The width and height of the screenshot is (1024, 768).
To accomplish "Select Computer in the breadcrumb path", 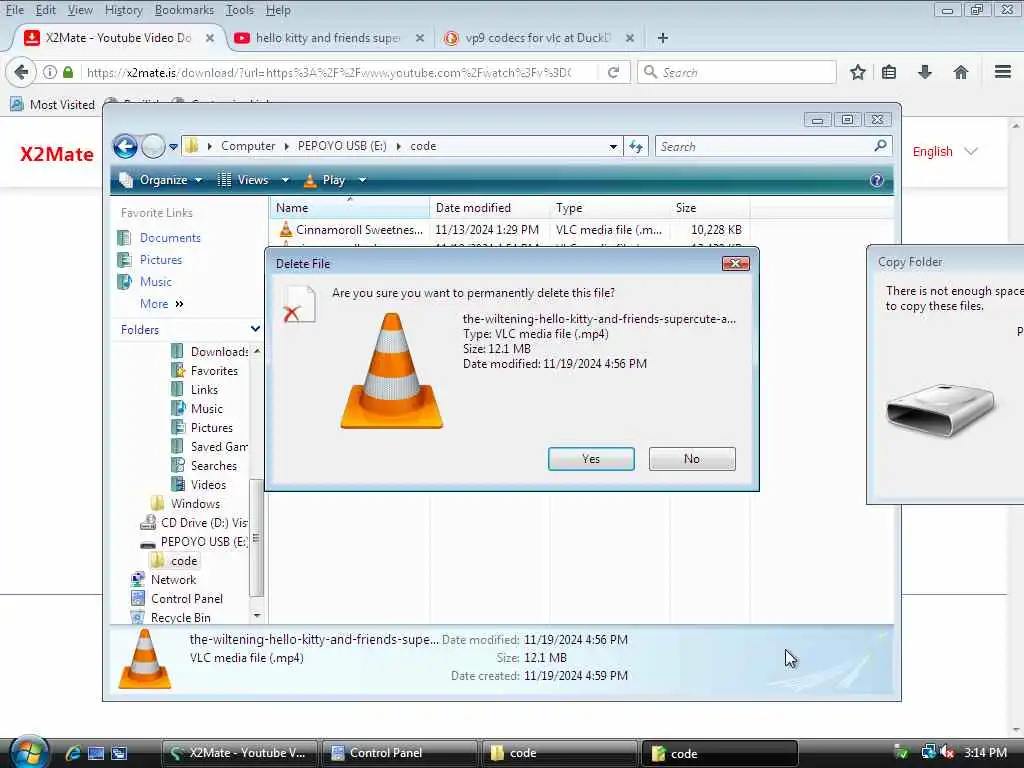I will coord(248,146).
